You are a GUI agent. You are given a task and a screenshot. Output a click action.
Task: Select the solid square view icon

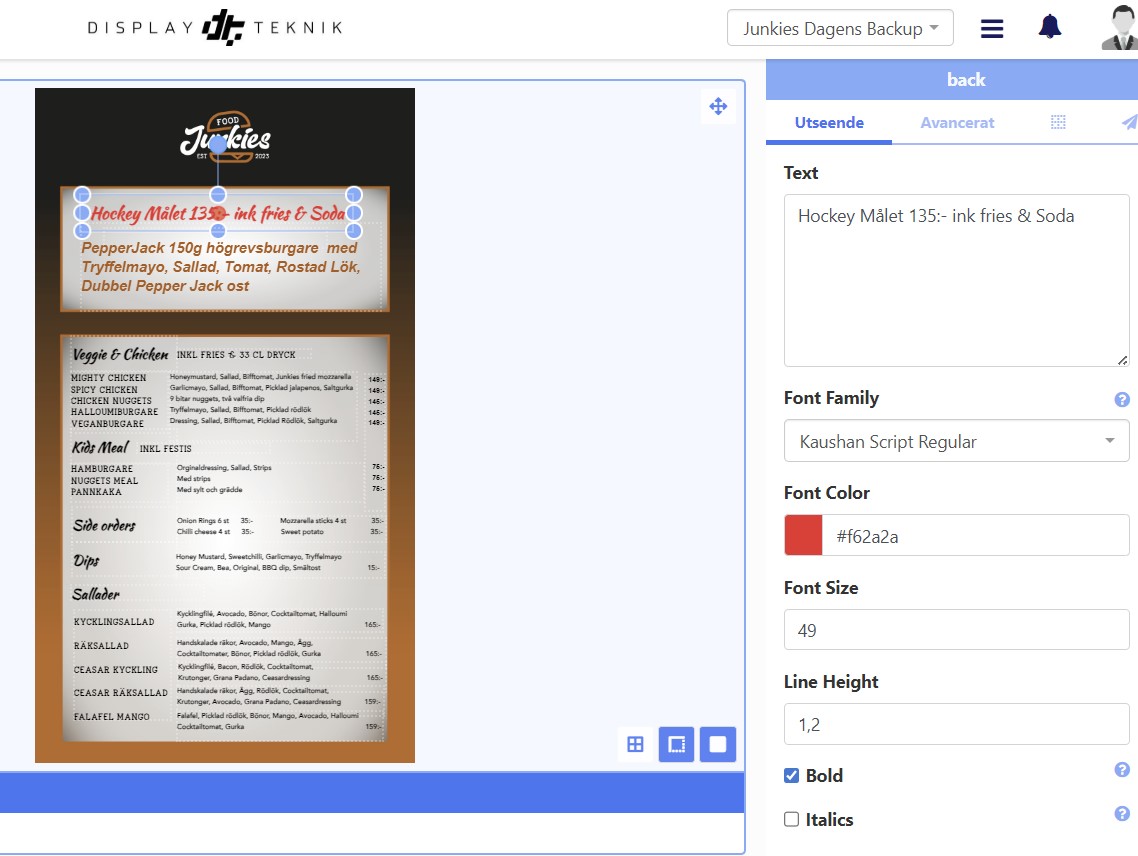coord(718,744)
